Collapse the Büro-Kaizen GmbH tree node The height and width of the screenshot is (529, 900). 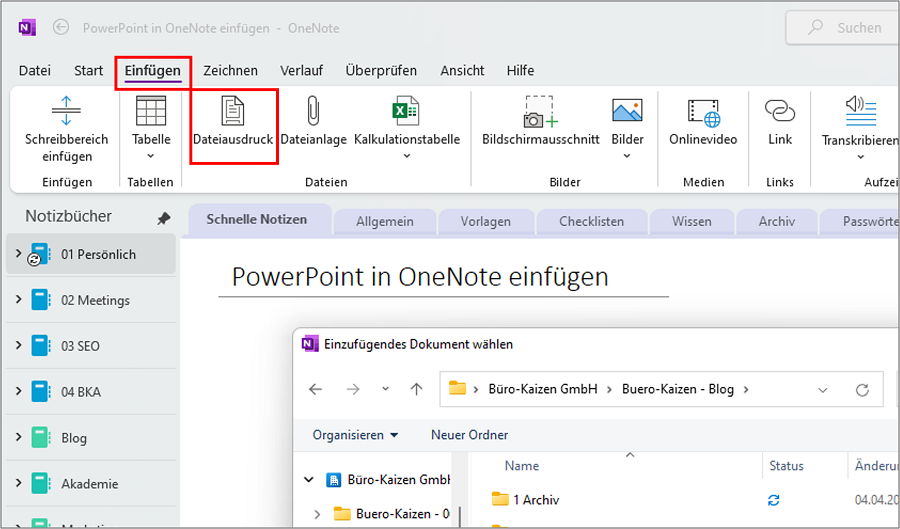click(x=309, y=480)
